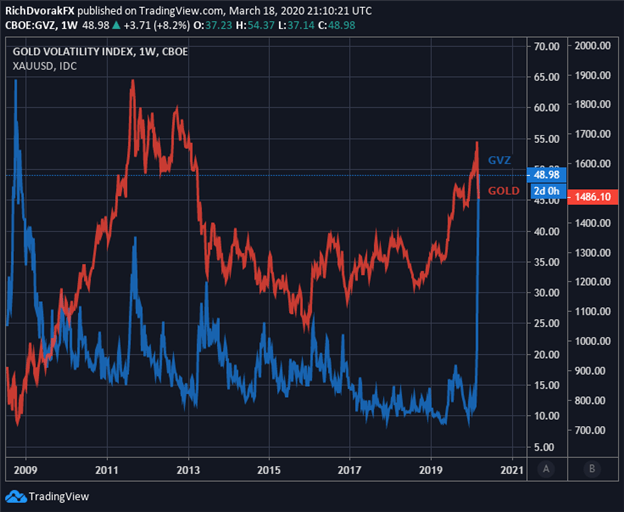The height and width of the screenshot is (512, 624).
Task: Click the 15.00 left price scale value
Action: point(546,385)
